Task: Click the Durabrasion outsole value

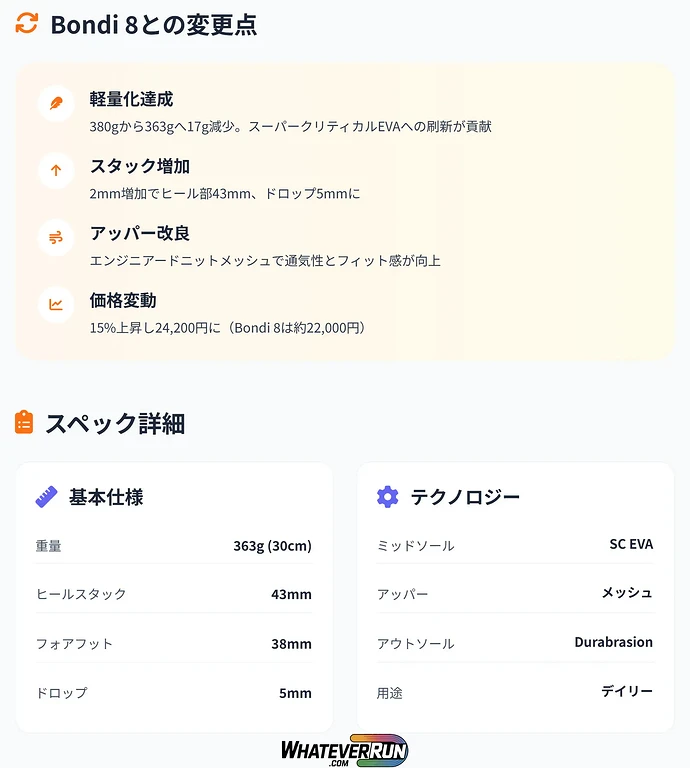Action: (613, 642)
